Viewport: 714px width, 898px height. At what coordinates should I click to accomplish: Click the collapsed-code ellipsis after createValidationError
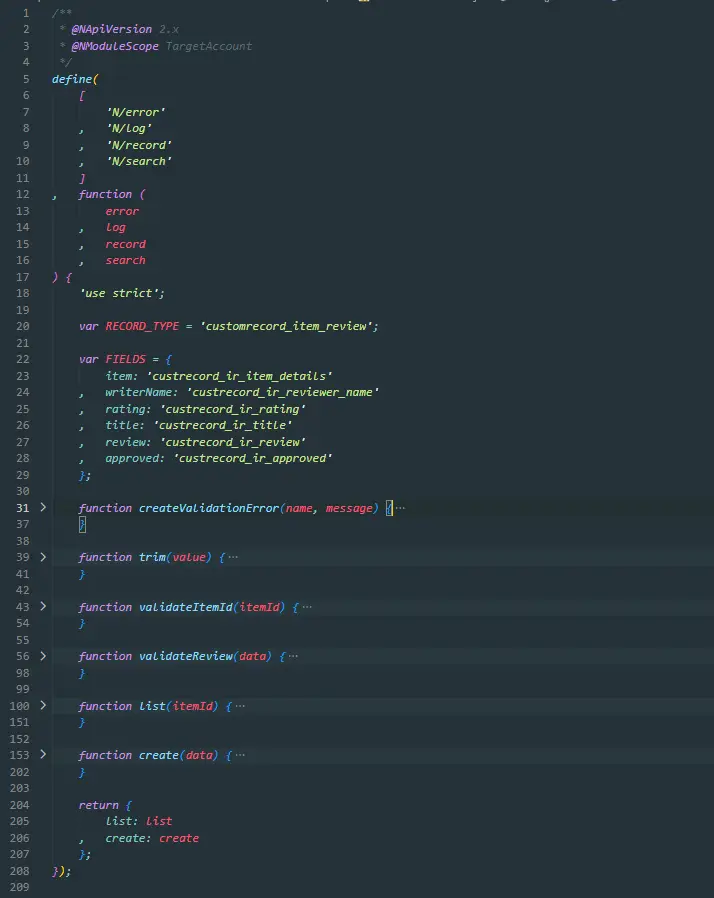click(x=400, y=508)
